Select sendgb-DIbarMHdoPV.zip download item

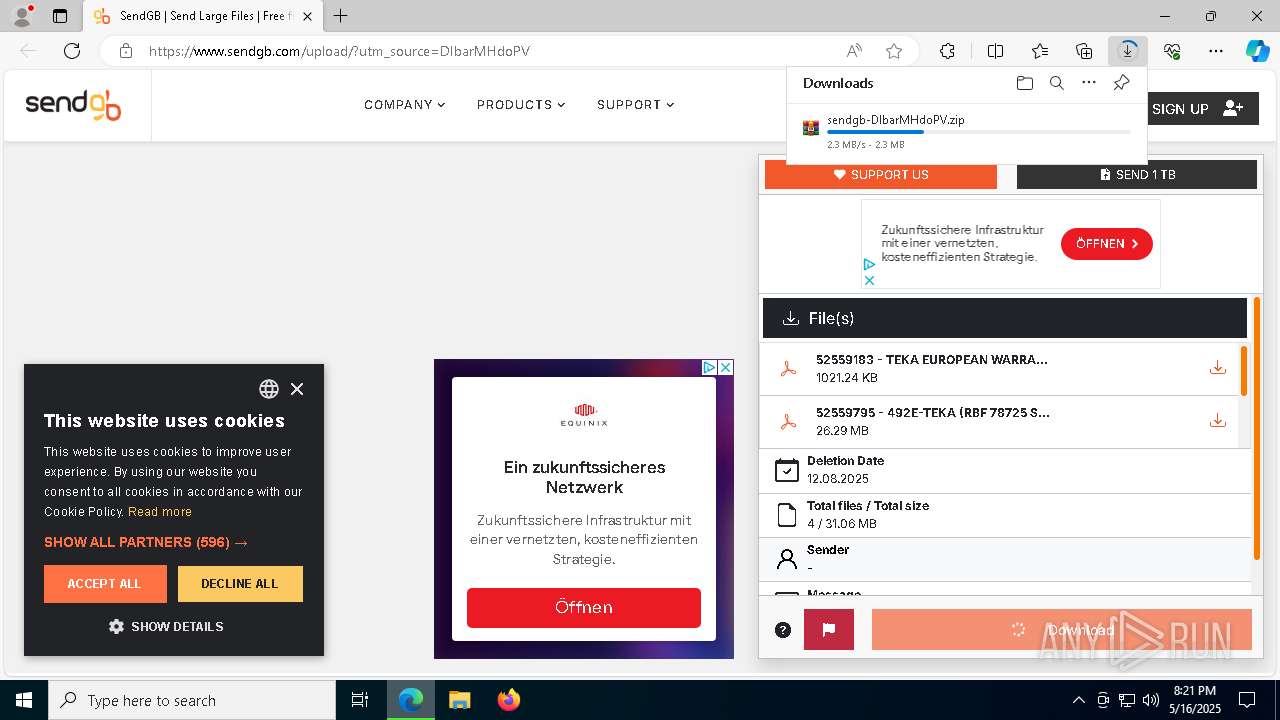pyautogui.click(x=966, y=131)
